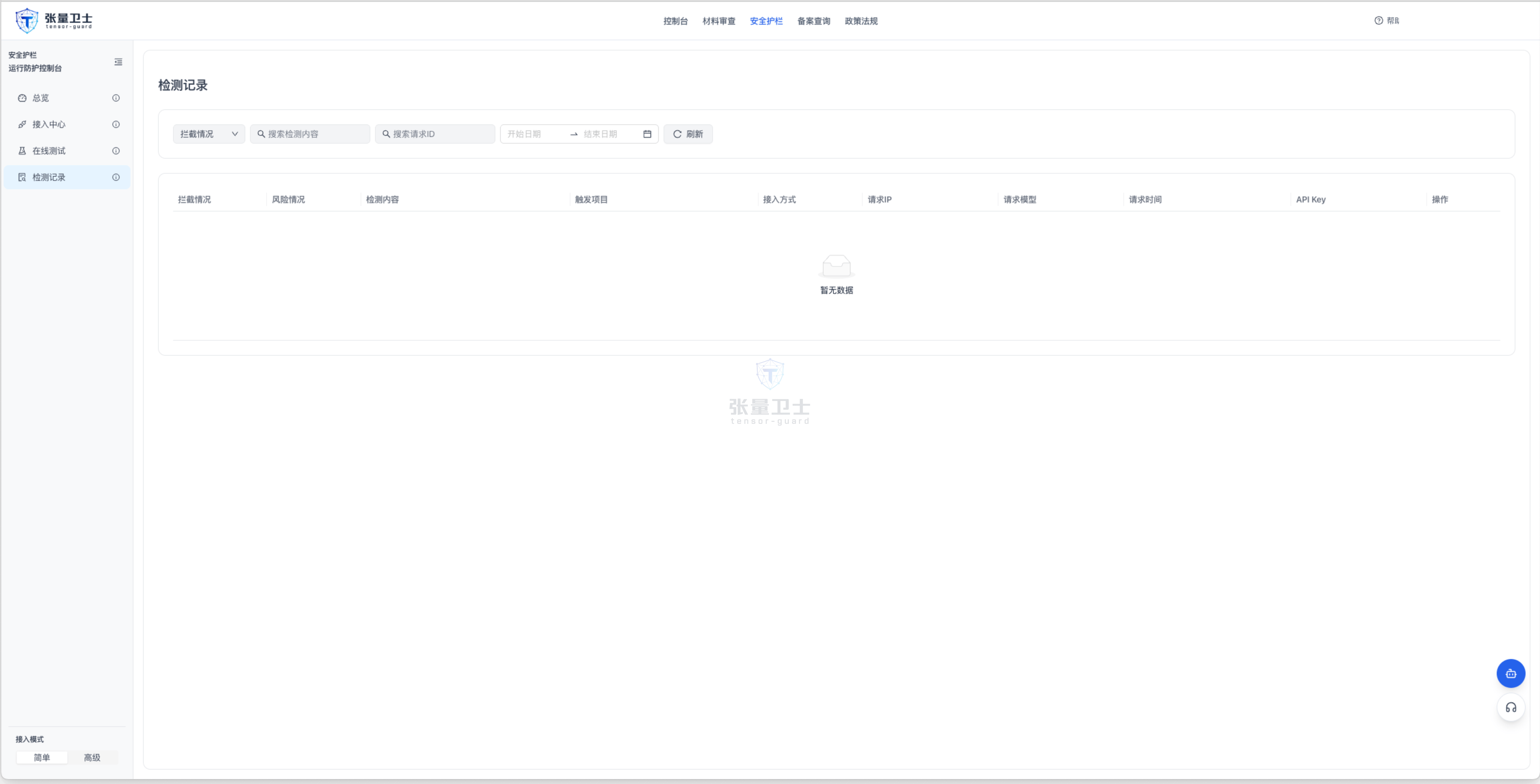Switch 接入模式 to 简单

(x=42, y=757)
